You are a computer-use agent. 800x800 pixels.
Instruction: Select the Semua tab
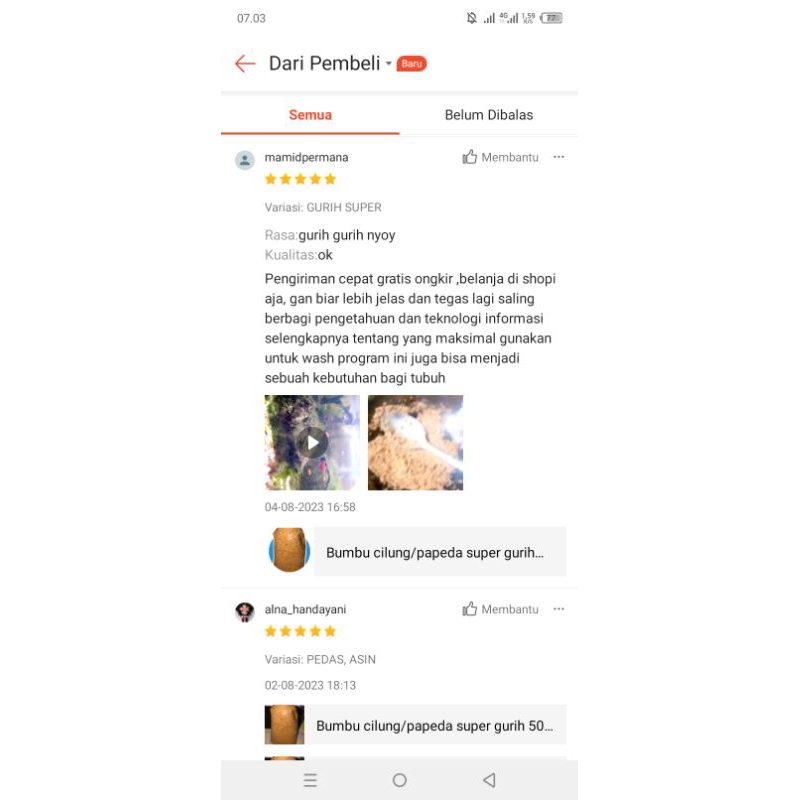(310, 115)
